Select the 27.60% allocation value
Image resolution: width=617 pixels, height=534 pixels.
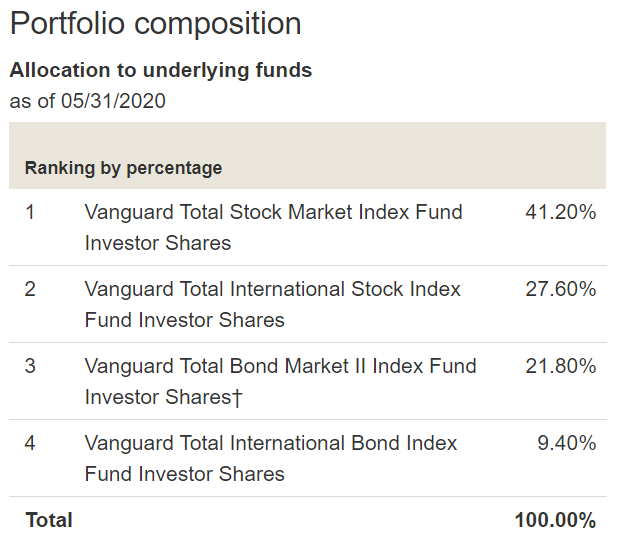point(560,289)
